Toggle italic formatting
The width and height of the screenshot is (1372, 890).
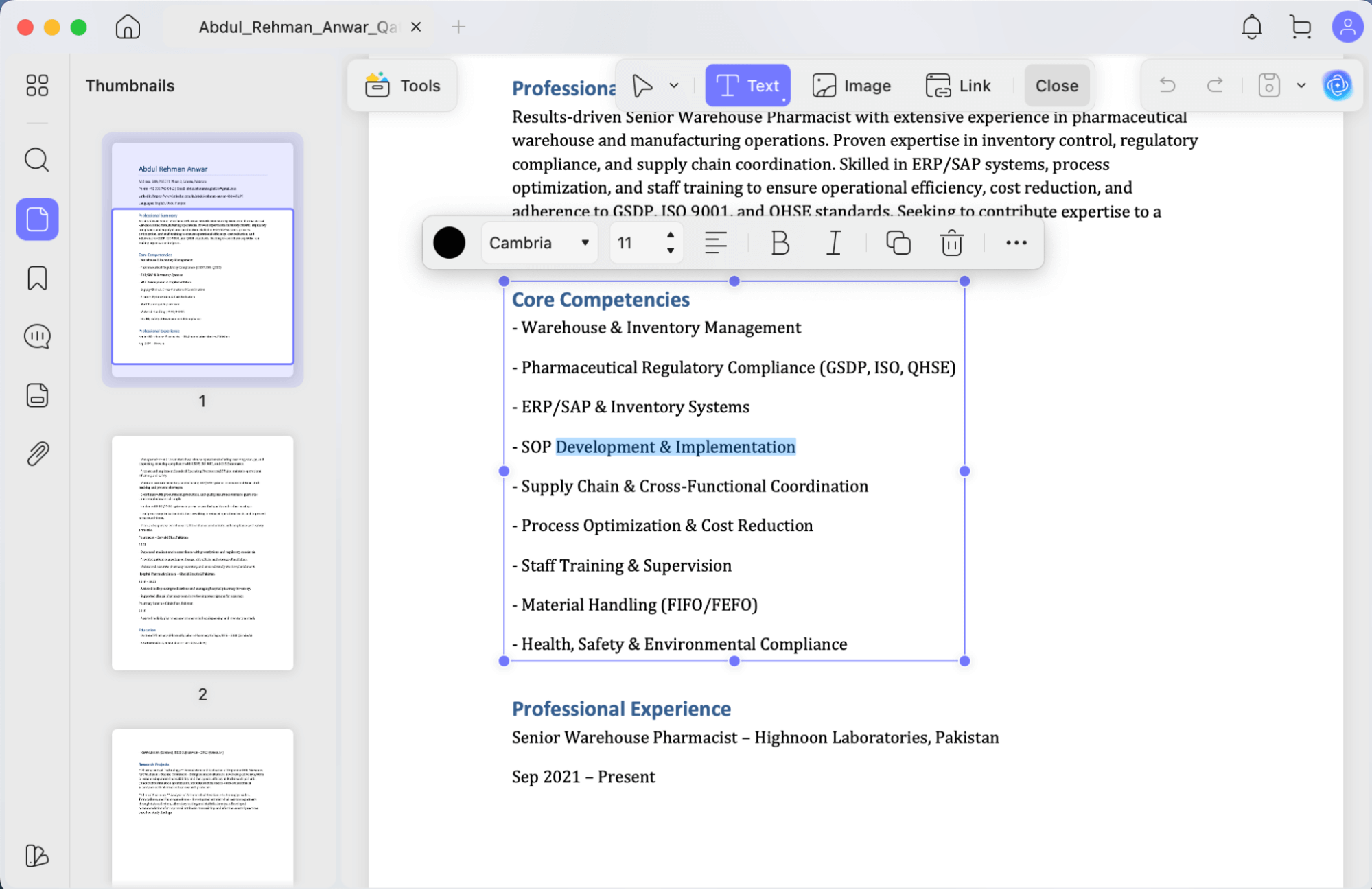click(834, 243)
